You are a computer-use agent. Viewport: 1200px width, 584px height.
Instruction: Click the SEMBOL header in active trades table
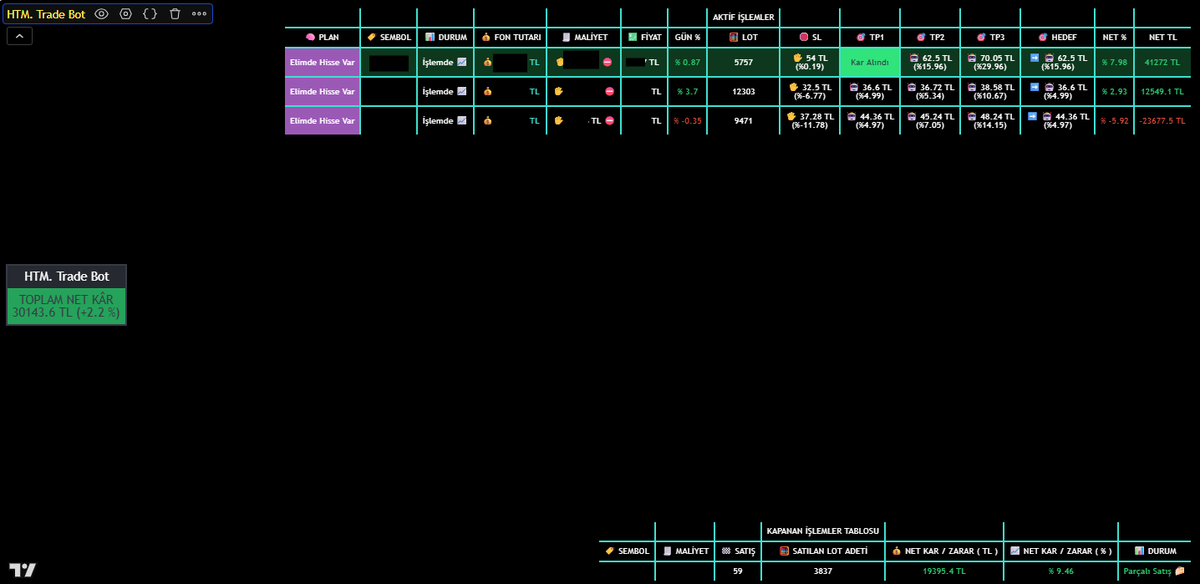(388, 37)
